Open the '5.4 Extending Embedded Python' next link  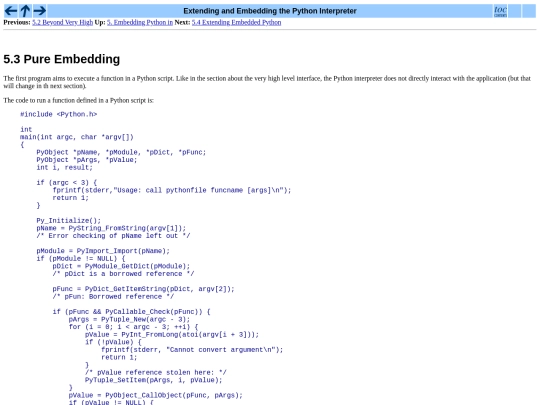pos(236,22)
